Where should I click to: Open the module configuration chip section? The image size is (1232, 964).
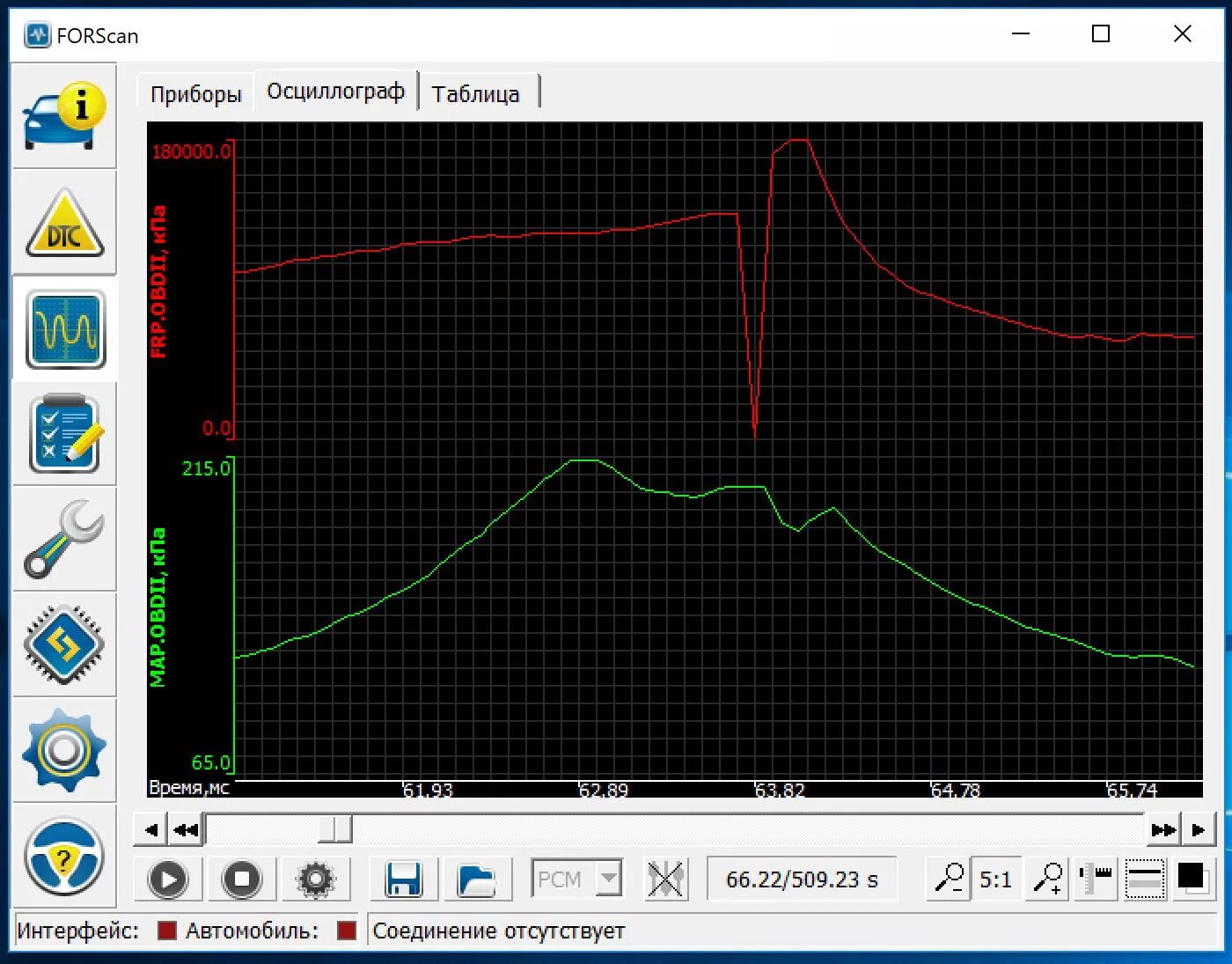point(64,644)
